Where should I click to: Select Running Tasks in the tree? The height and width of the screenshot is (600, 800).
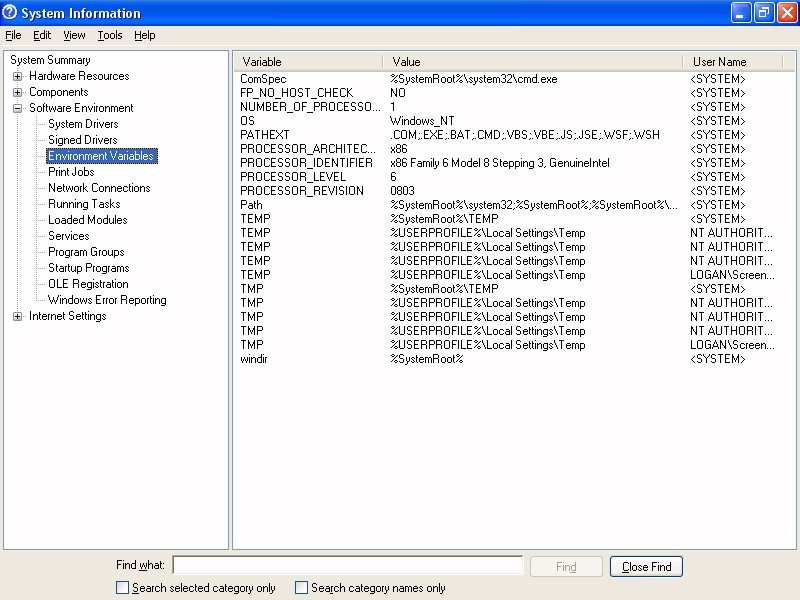84,204
